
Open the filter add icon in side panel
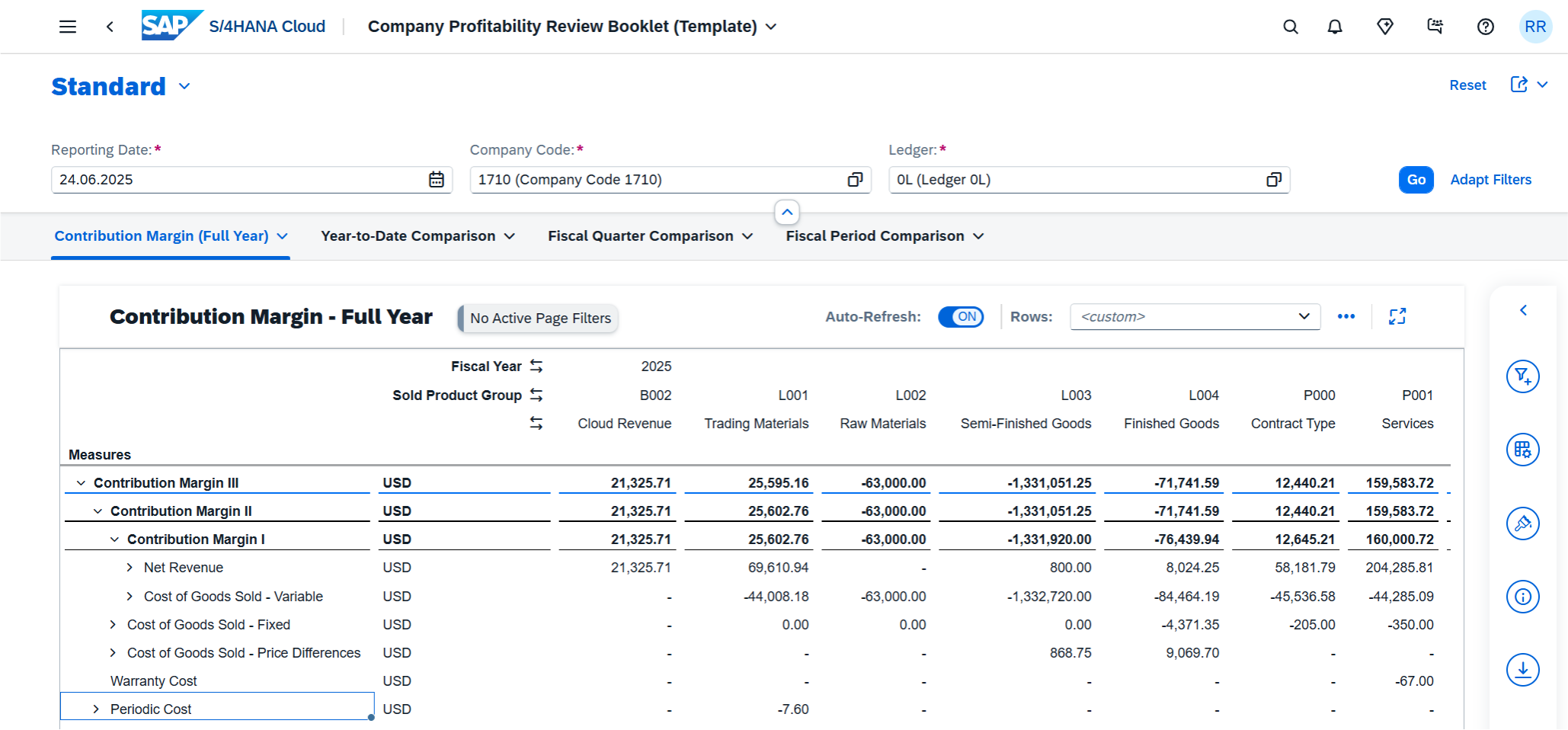click(x=1522, y=376)
